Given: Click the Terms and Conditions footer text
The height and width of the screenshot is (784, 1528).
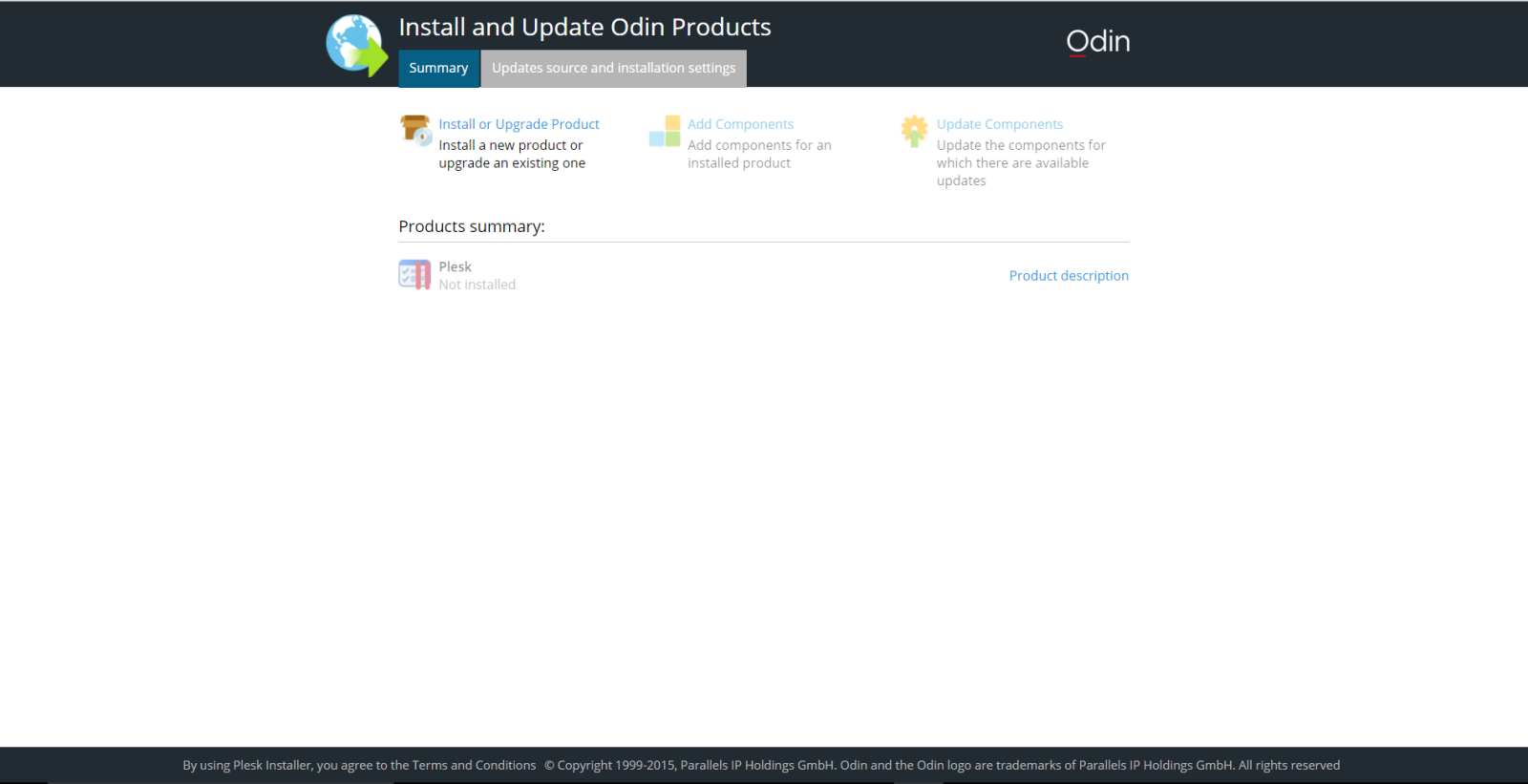Looking at the screenshot, I should point(474,765).
